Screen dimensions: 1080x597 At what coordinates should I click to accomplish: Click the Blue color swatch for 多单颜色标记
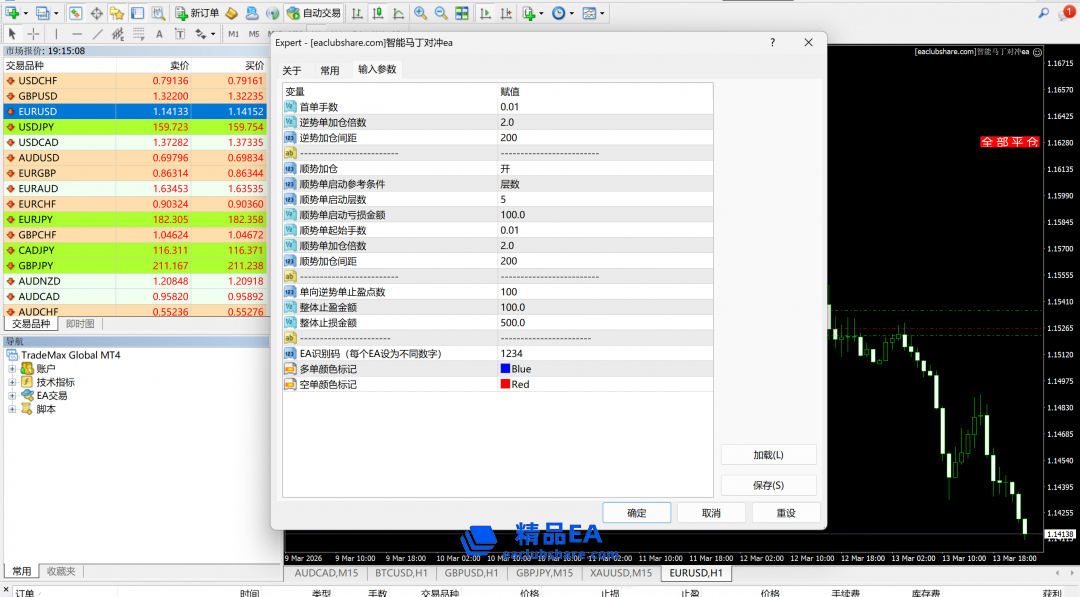[x=505, y=369]
